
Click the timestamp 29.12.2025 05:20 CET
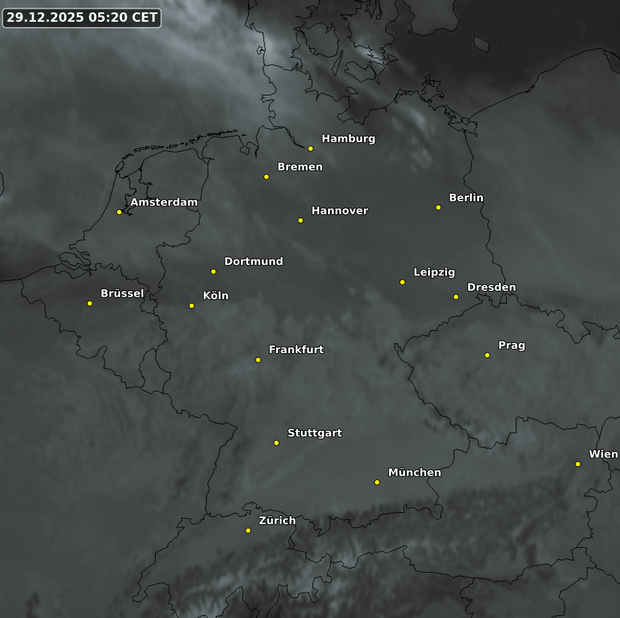tap(81, 17)
